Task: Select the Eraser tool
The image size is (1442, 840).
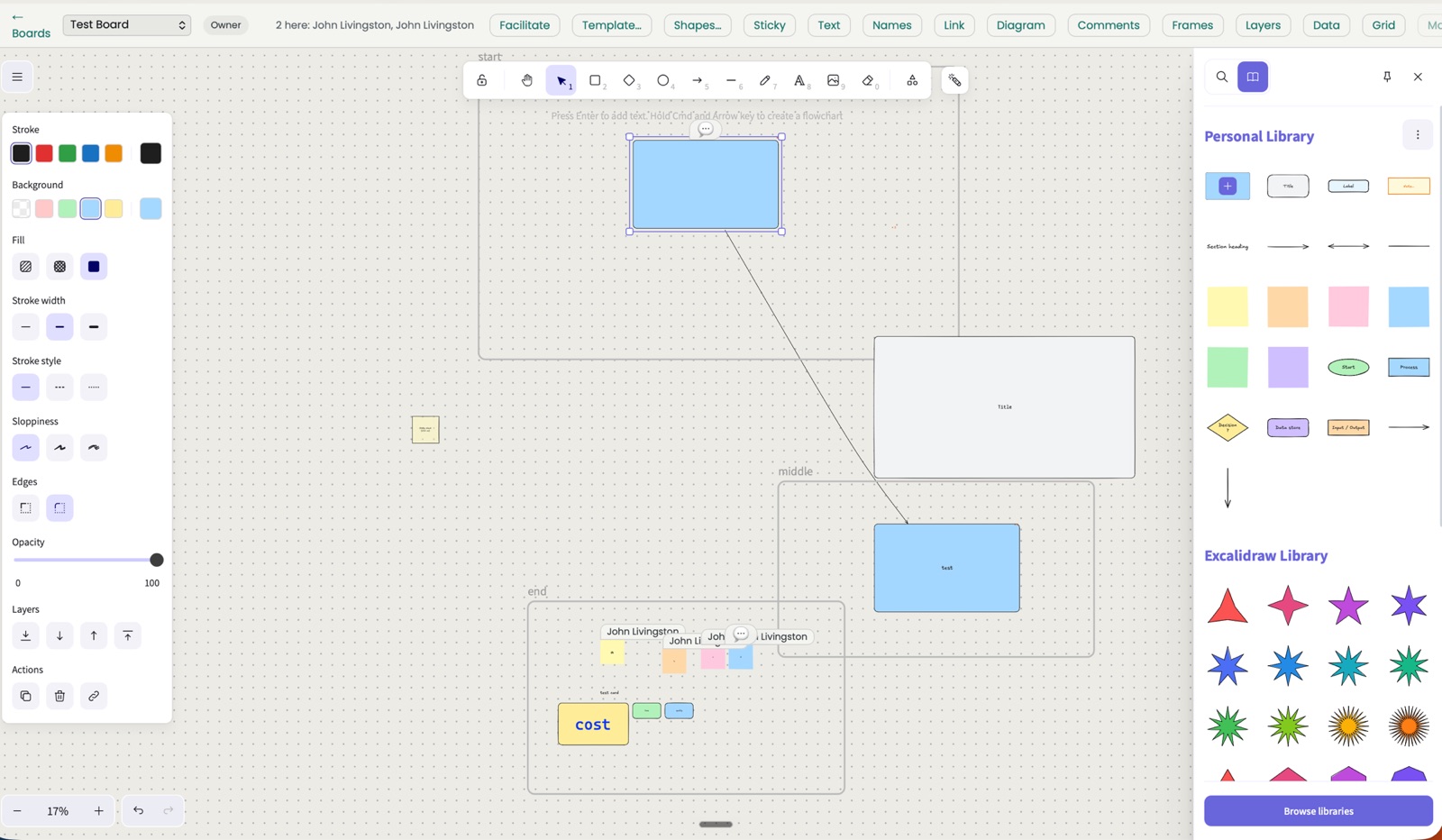Action: click(868, 80)
